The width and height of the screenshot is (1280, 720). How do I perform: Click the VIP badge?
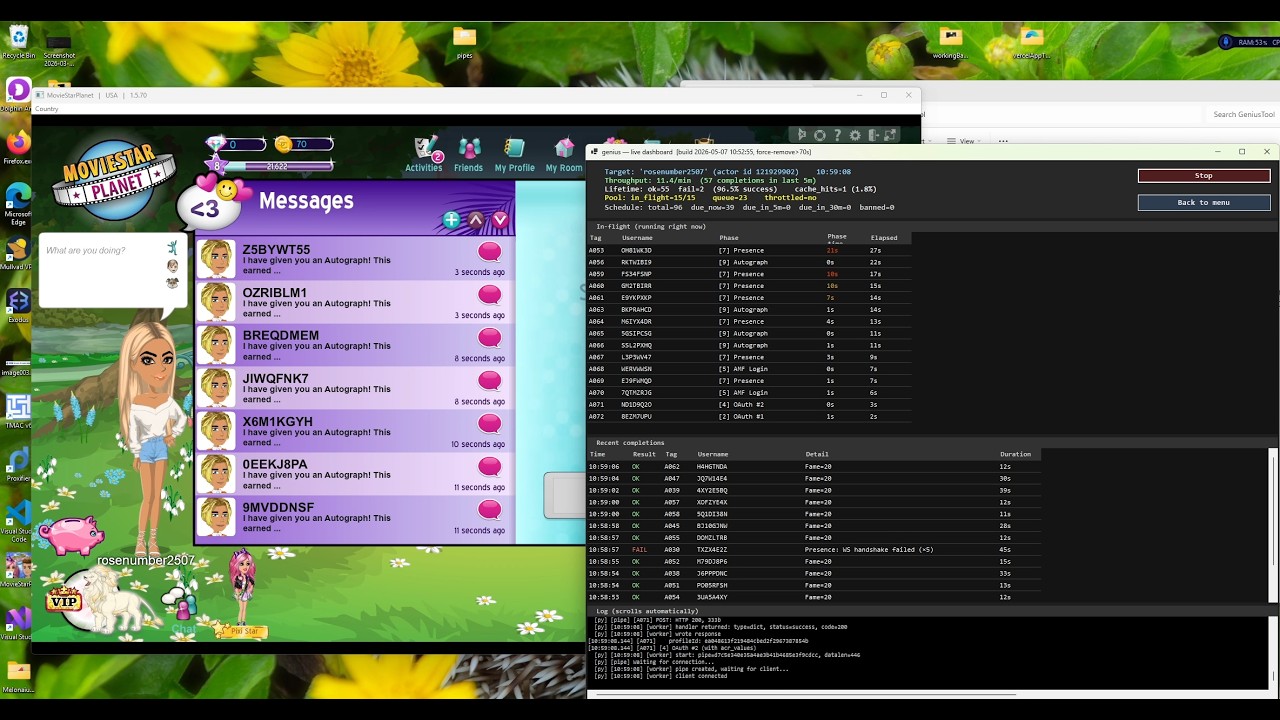pos(64,599)
